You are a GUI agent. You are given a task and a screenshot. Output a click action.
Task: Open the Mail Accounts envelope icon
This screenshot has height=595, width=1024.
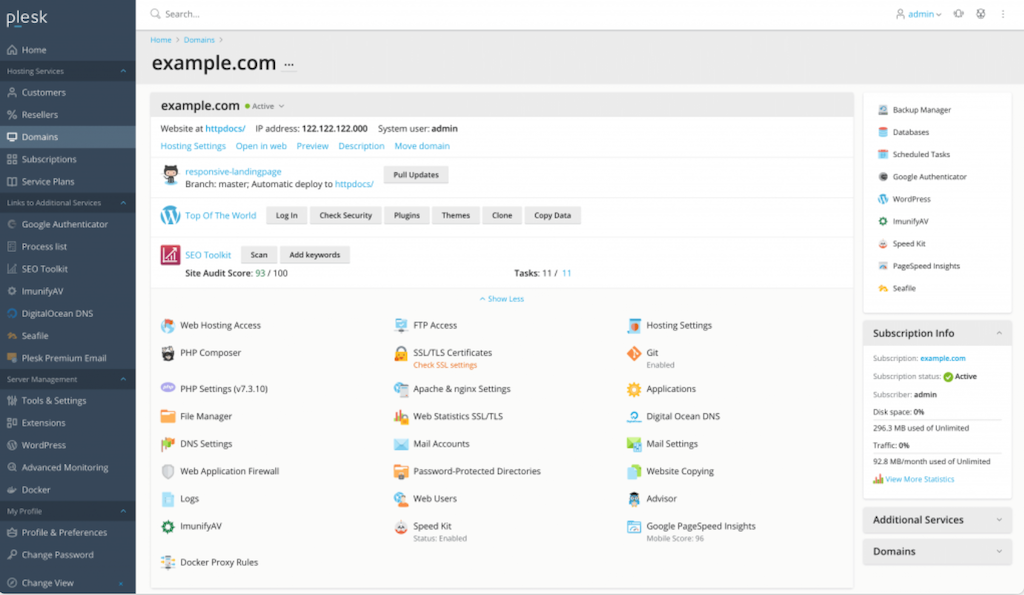pyautogui.click(x=401, y=444)
